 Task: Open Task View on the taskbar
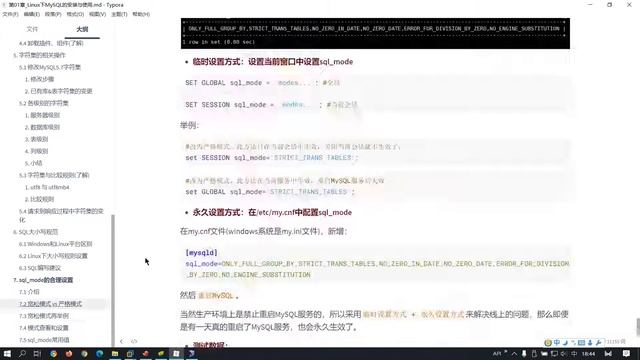tap(38, 353)
